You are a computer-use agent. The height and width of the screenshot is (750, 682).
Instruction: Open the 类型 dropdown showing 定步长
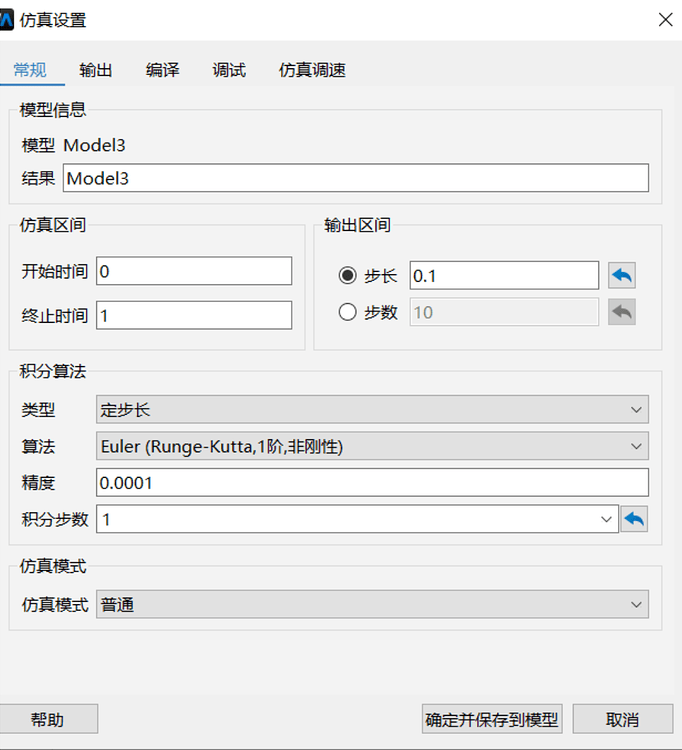coord(372,409)
